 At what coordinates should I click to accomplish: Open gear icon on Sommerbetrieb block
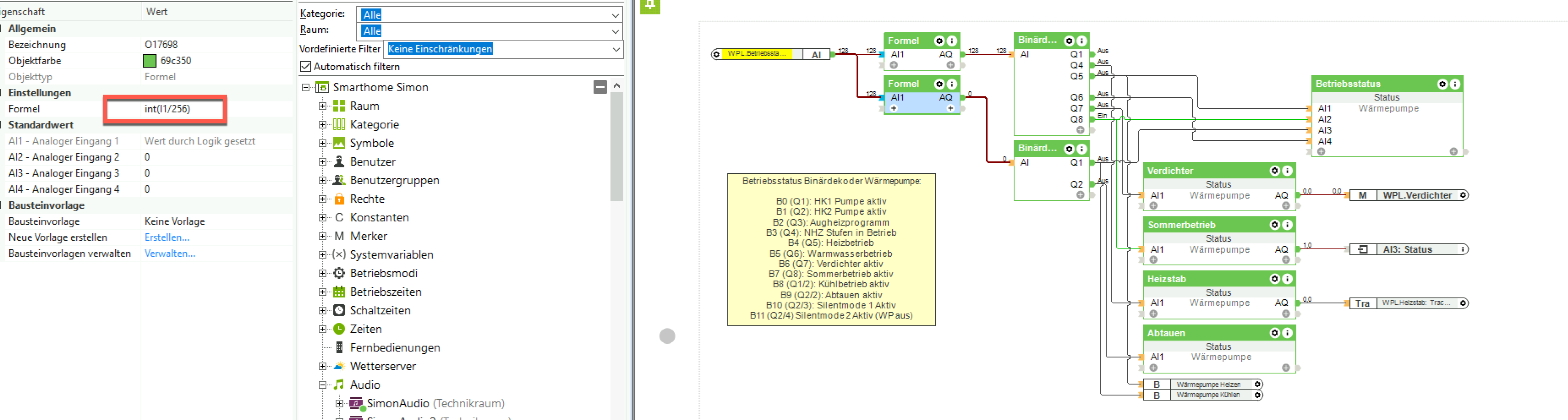1275,225
